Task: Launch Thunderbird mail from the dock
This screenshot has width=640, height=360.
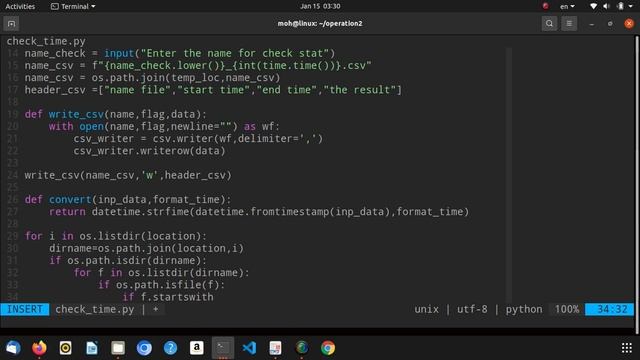Action: tap(13, 348)
